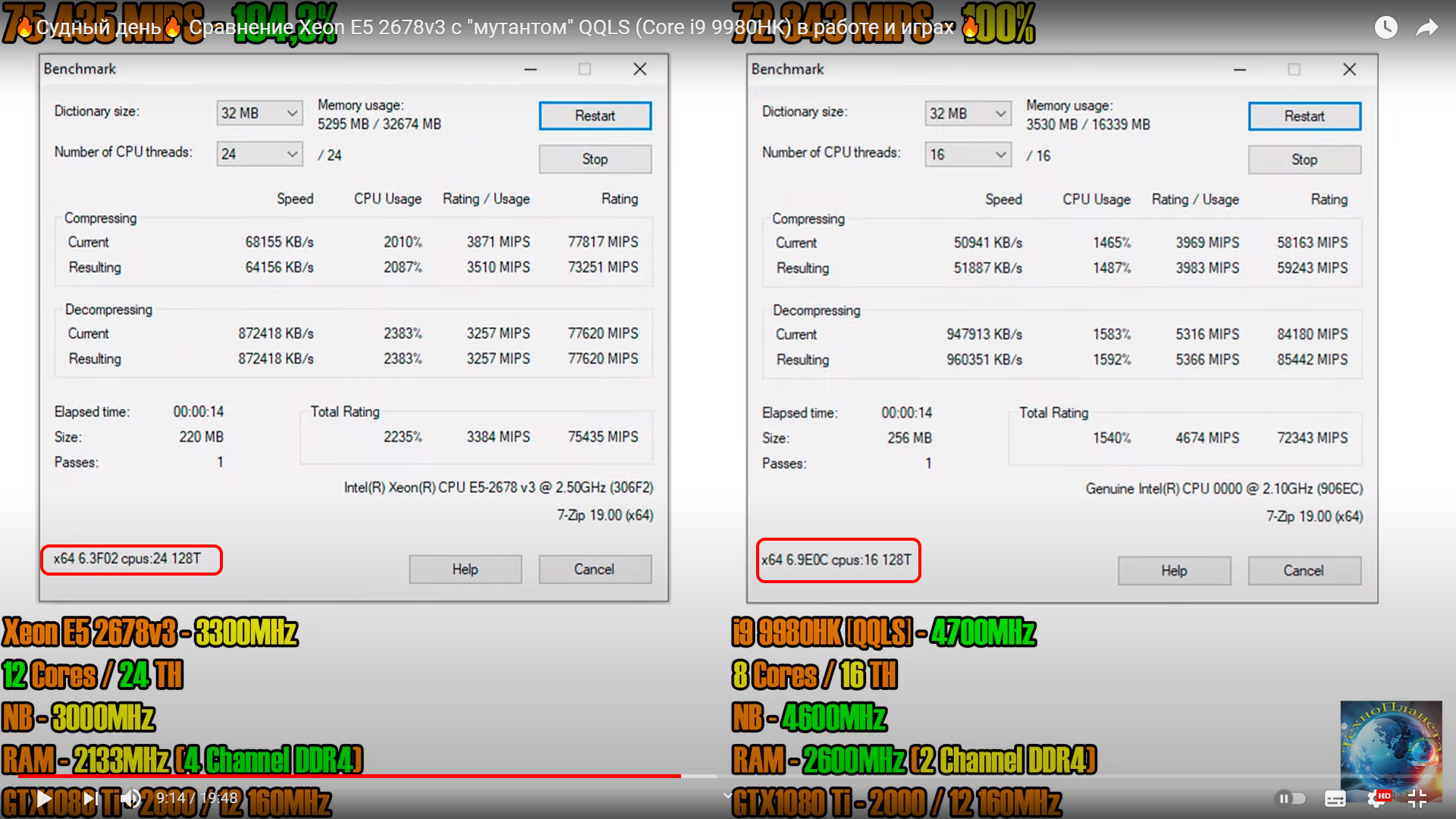This screenshot has height=819, width=1456.
Task: Click Cancel in right Benchmark window
Action: (1304, 571)
